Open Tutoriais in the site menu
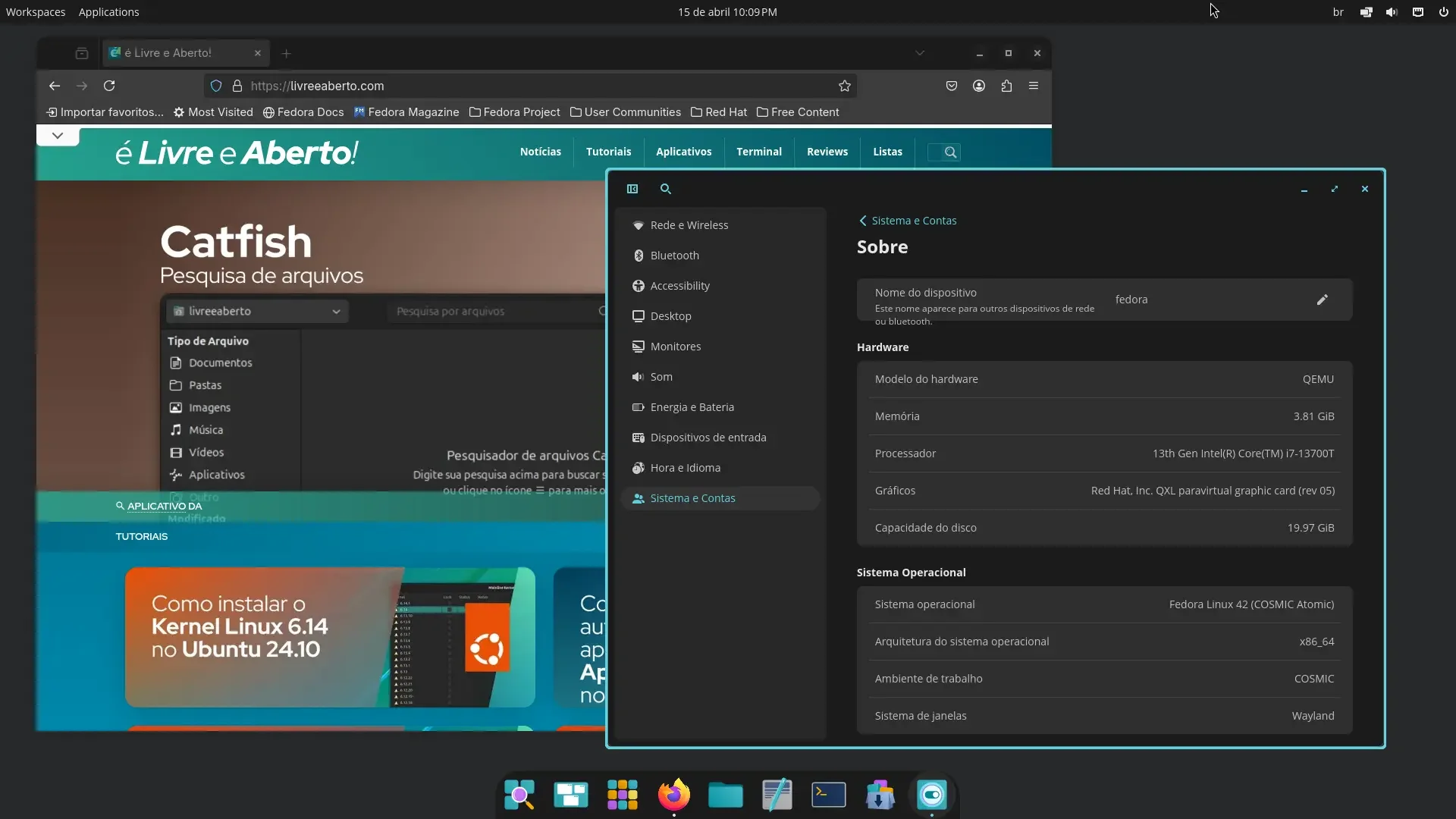 [x=608, y=152]
